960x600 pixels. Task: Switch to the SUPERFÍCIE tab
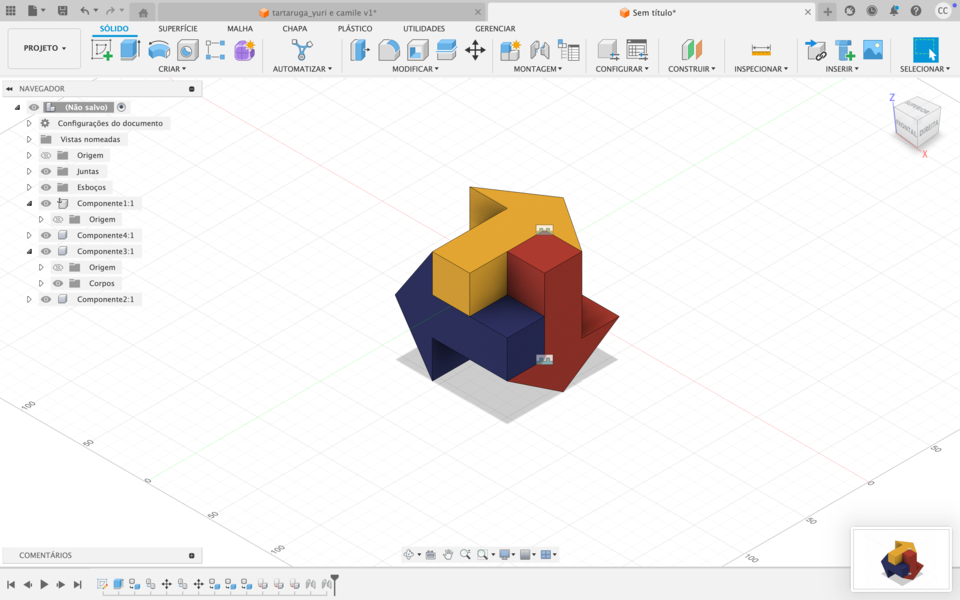[x=176, y=28]
